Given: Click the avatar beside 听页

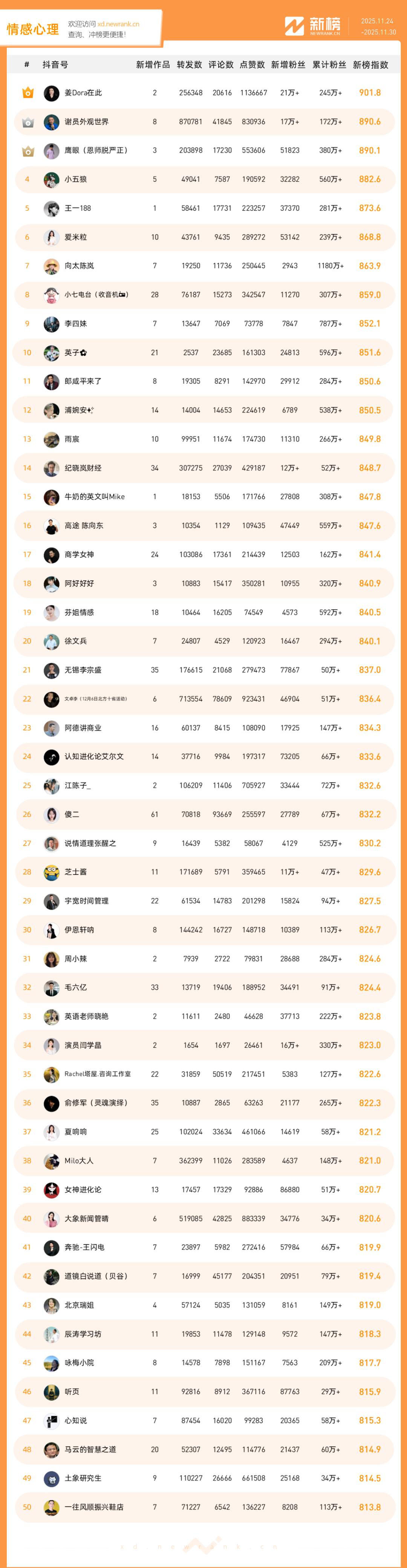Looking at the screenshot, I should tap(52, 1391).
